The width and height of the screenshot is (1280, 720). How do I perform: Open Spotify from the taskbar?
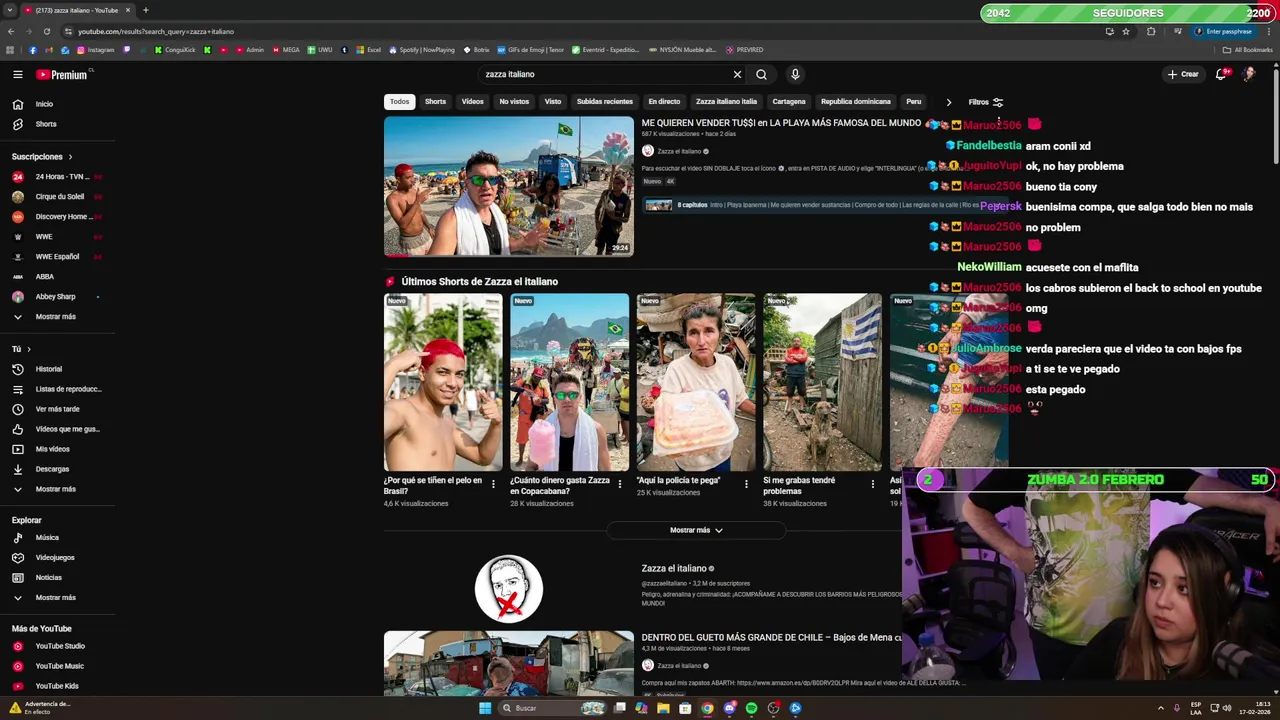point(751,708)
